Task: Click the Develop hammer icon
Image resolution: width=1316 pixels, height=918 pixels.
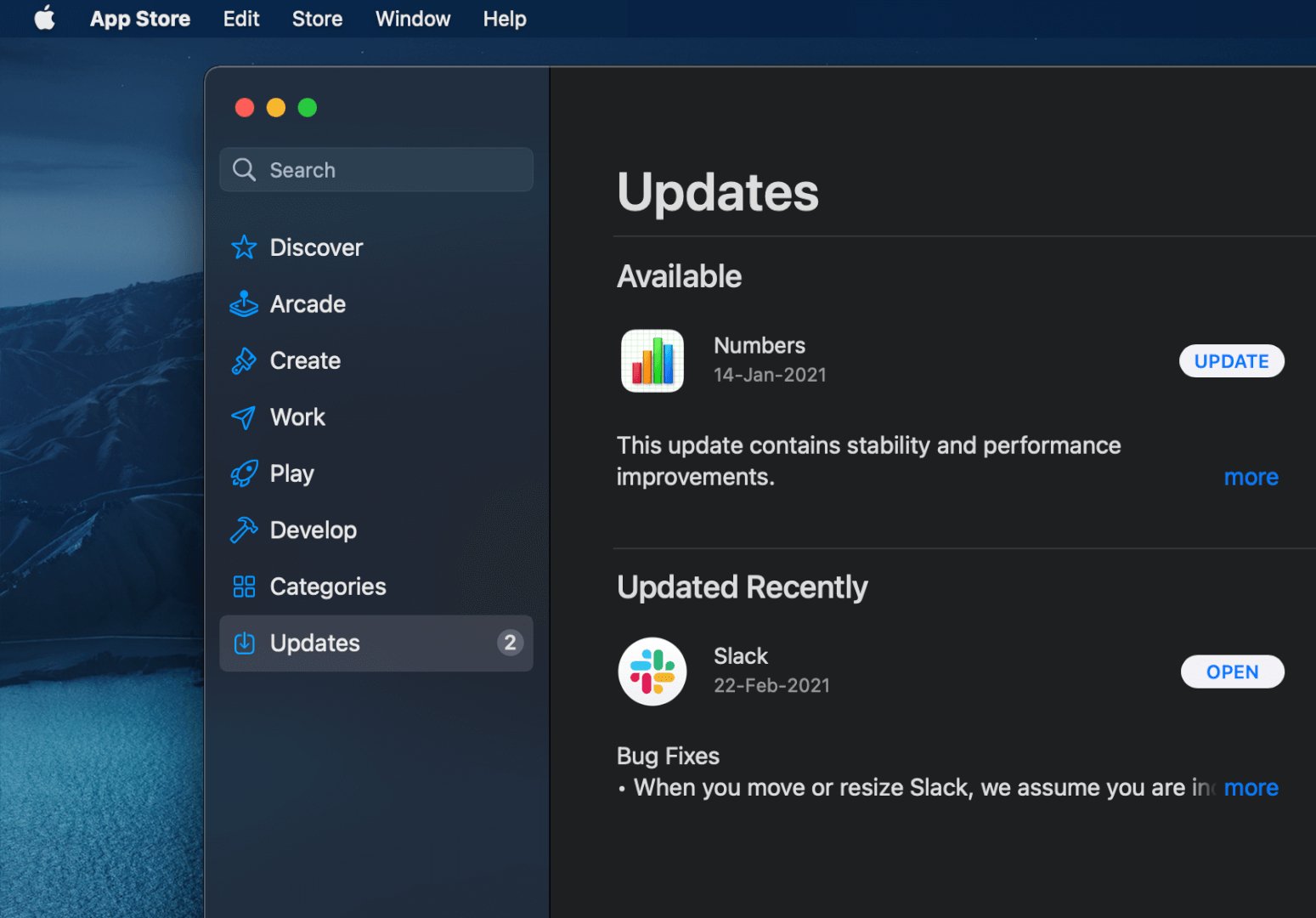Action: click(244, 530)
